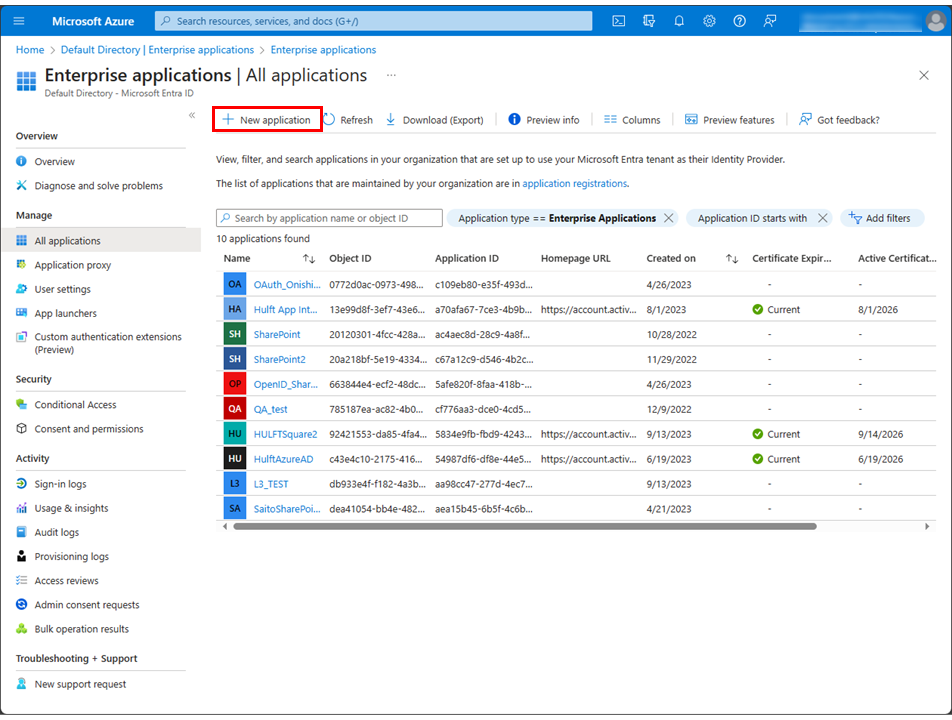Open portal settings gear

click(709, 21)
